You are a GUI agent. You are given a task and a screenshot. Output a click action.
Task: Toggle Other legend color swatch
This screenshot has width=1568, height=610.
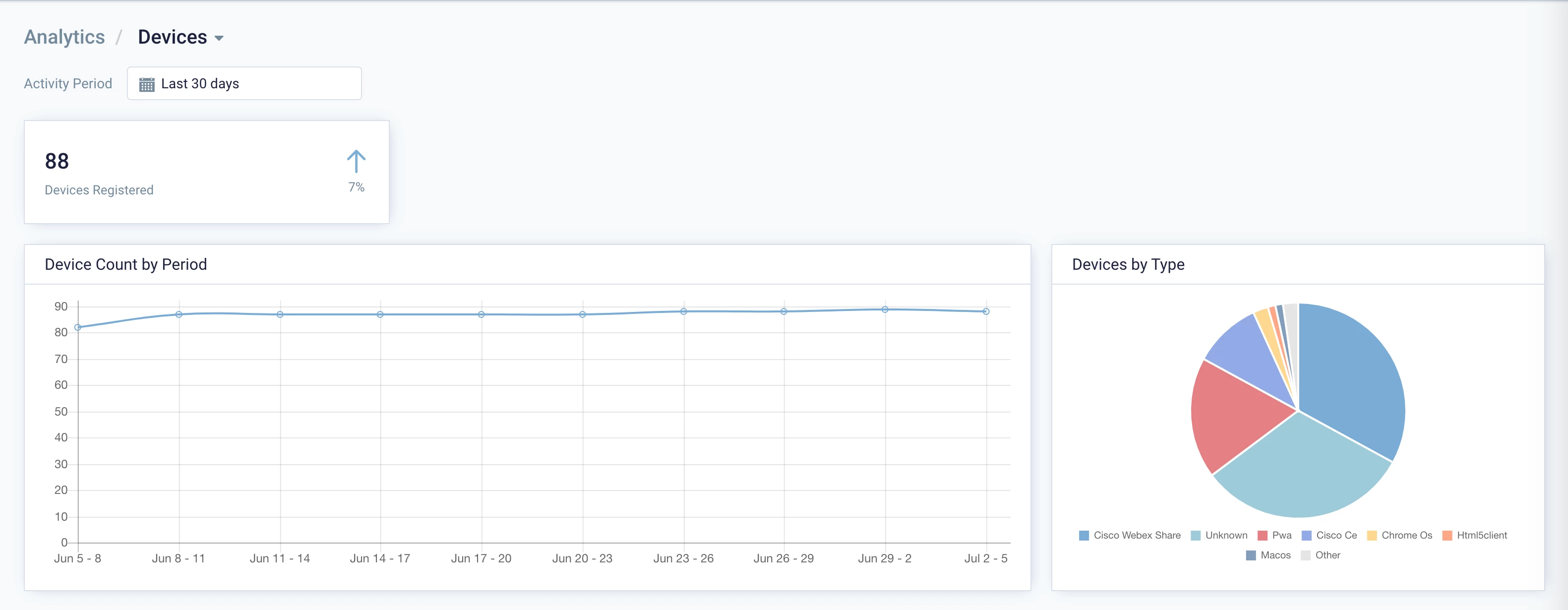tap(1306, 555)
